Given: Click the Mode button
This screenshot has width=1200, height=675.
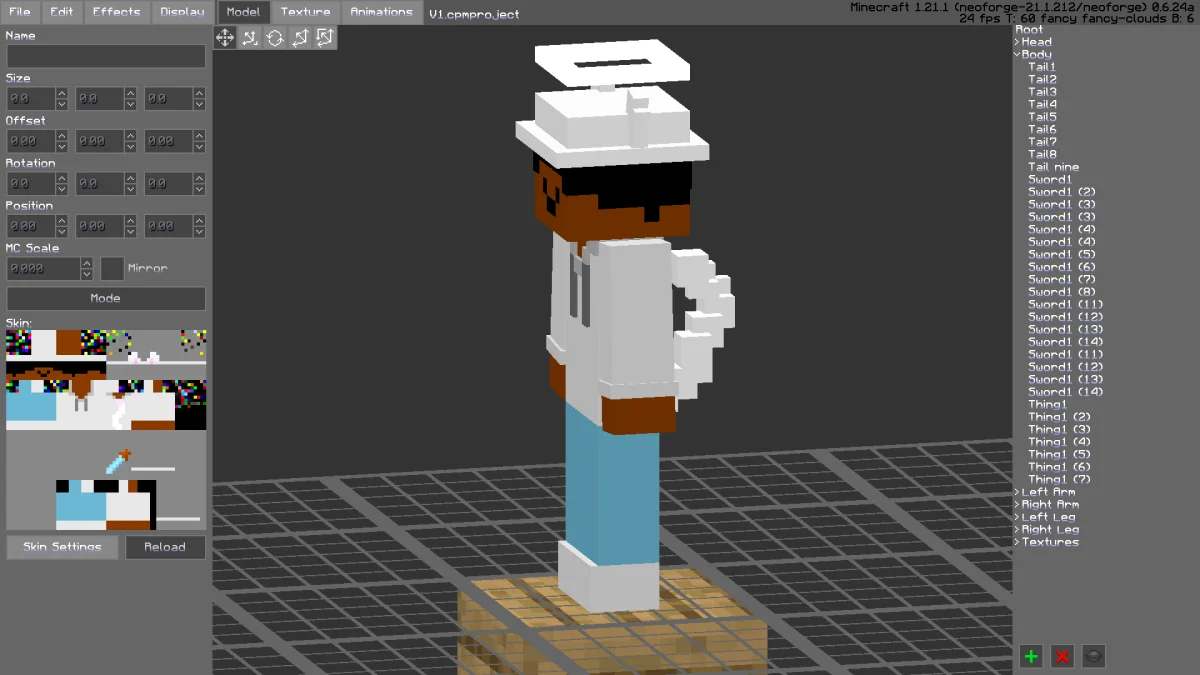Looking at the screenshot, I should [x=106, y=298].
